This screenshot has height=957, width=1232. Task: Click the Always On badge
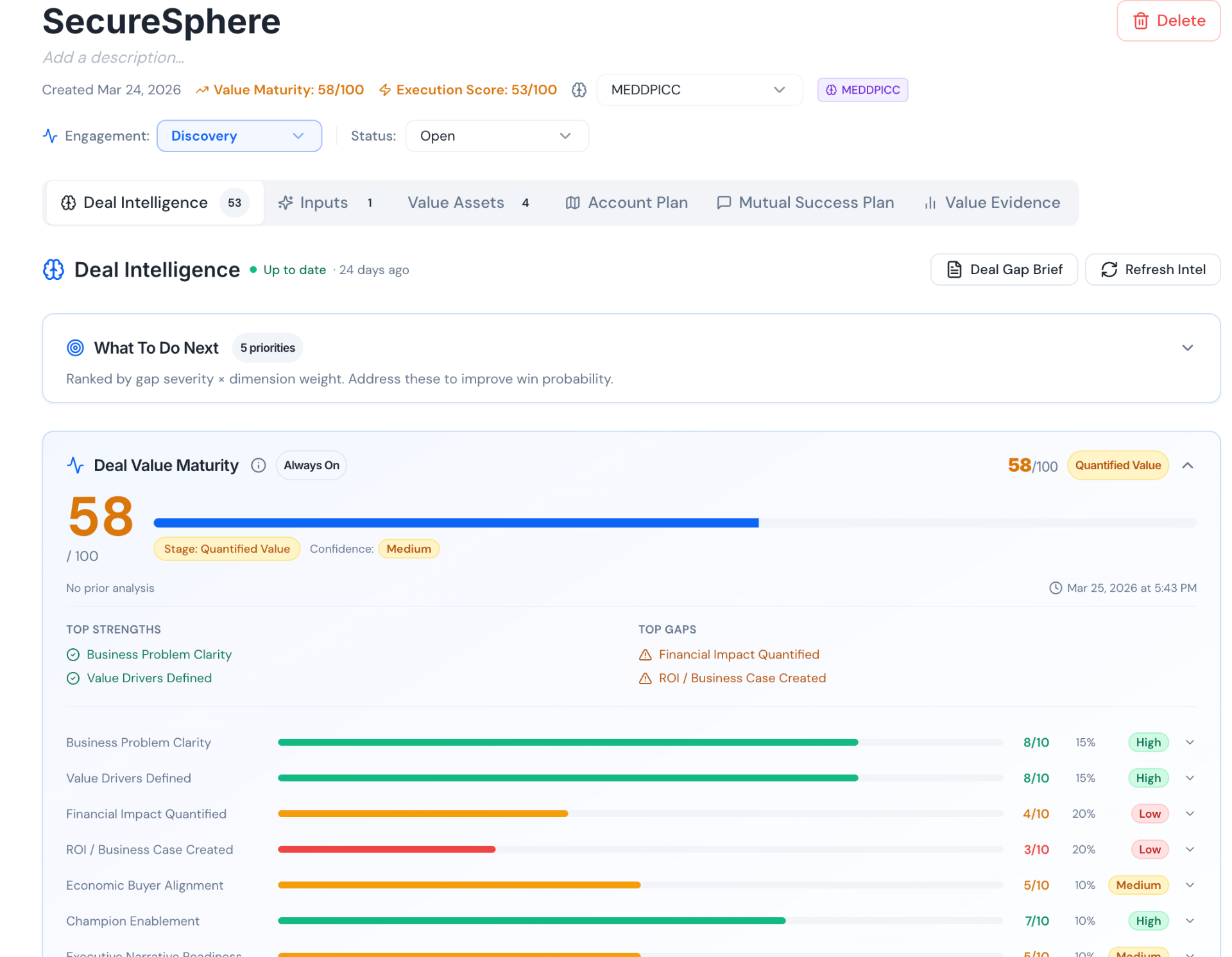[311, 465]
